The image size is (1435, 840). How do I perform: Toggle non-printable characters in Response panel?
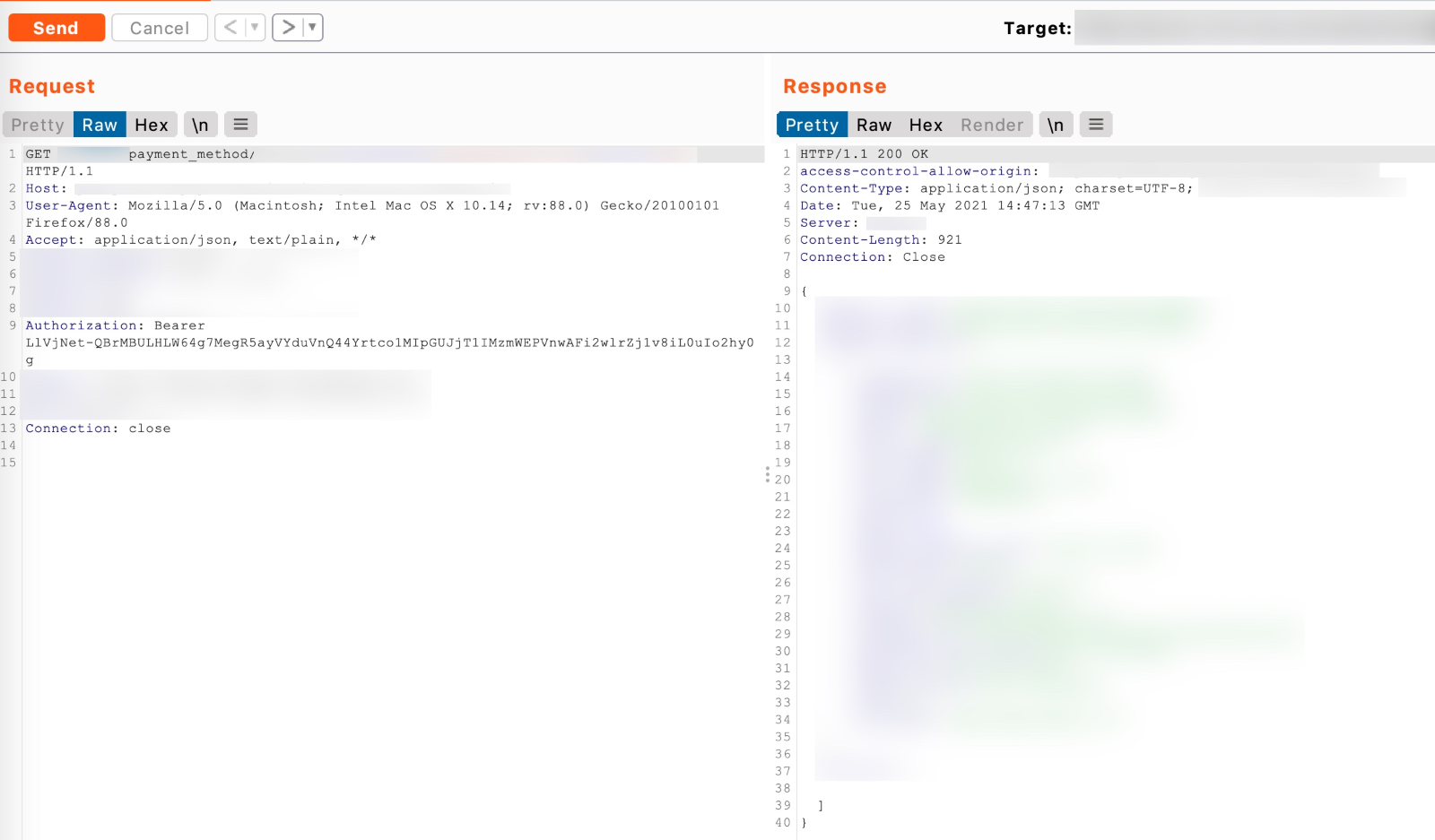point(1056,125)
